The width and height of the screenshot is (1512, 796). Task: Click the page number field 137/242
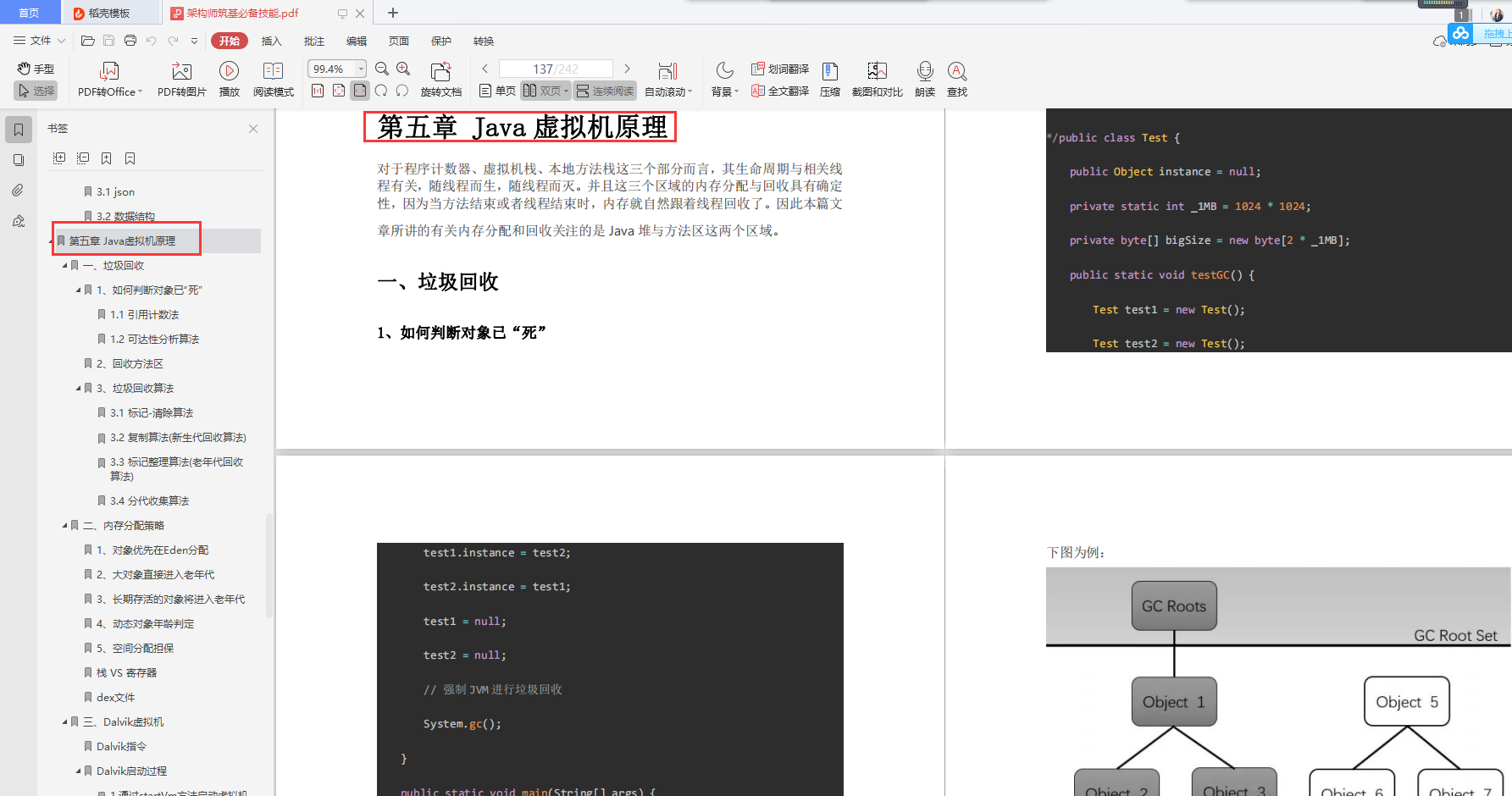[556, 69]
